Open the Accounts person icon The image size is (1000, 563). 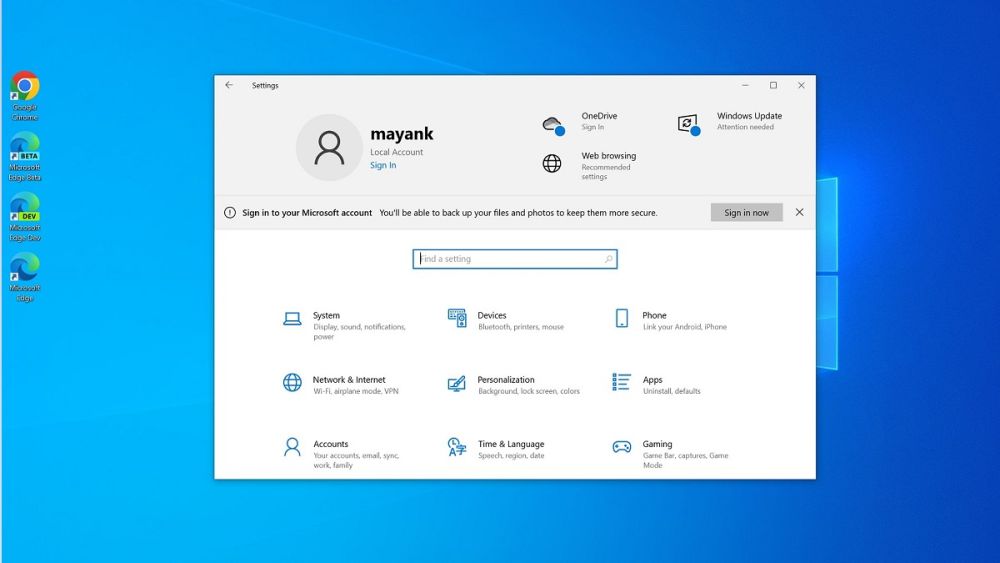[x=292, y=446]
